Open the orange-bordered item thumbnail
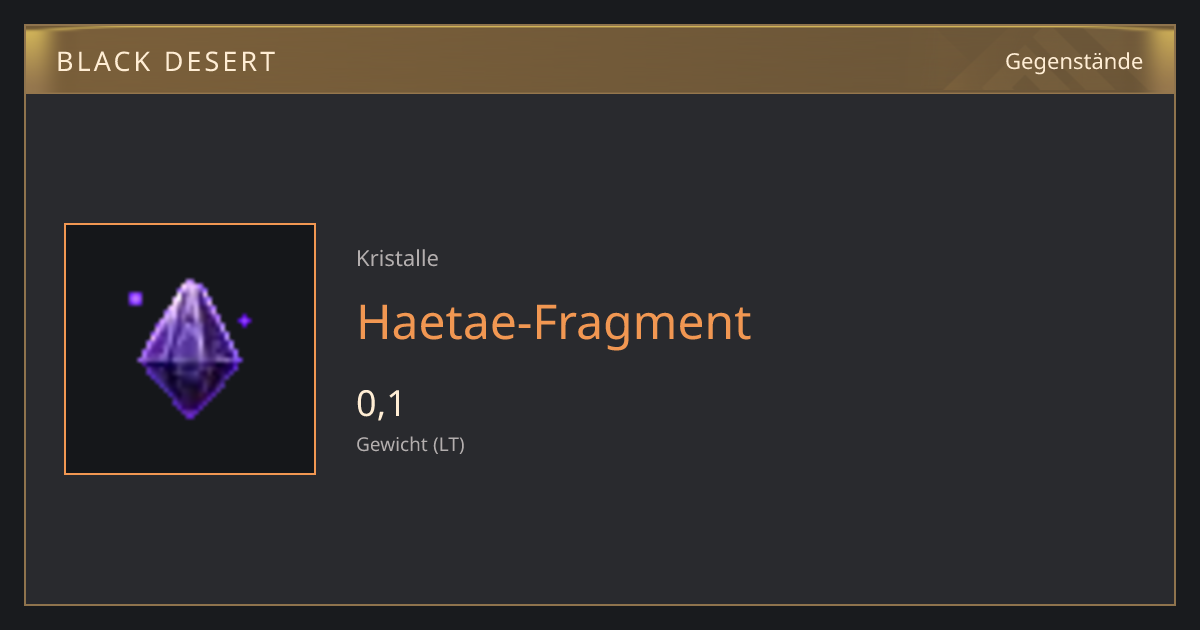 190,349
